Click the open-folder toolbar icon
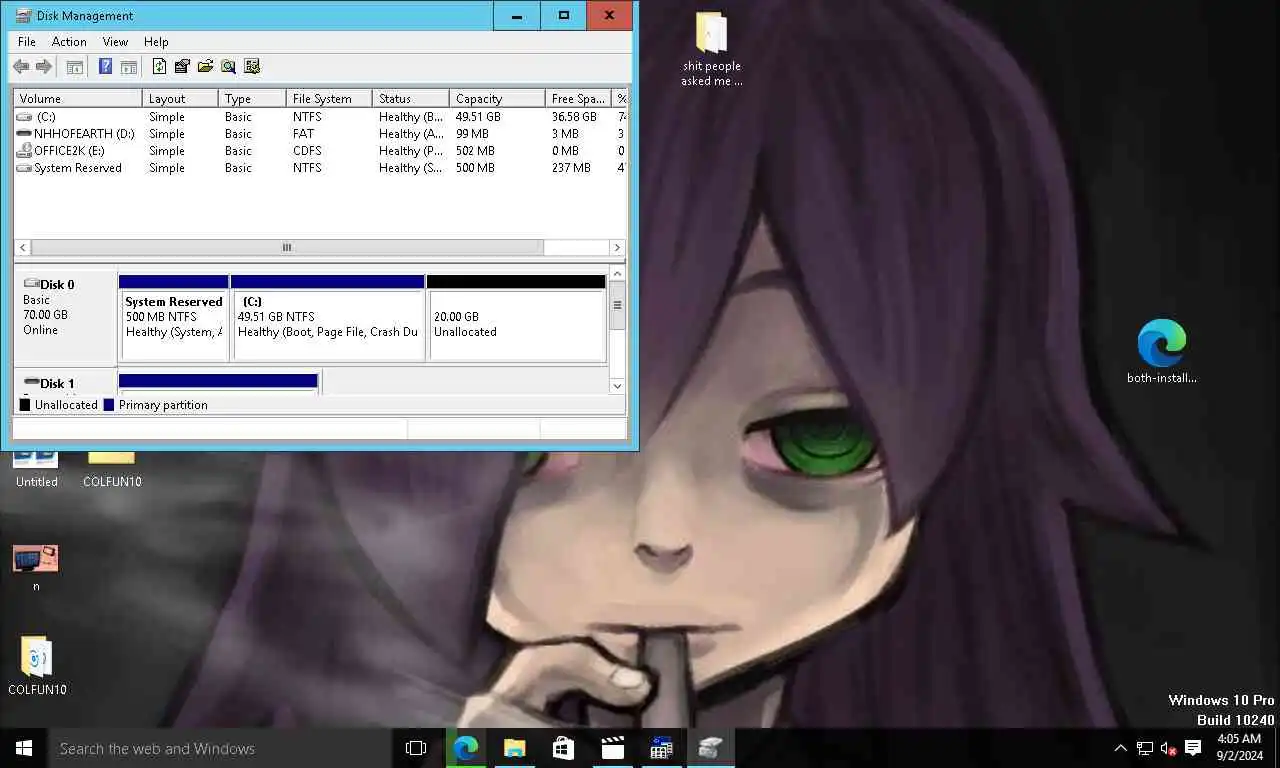 coord(205,67)
